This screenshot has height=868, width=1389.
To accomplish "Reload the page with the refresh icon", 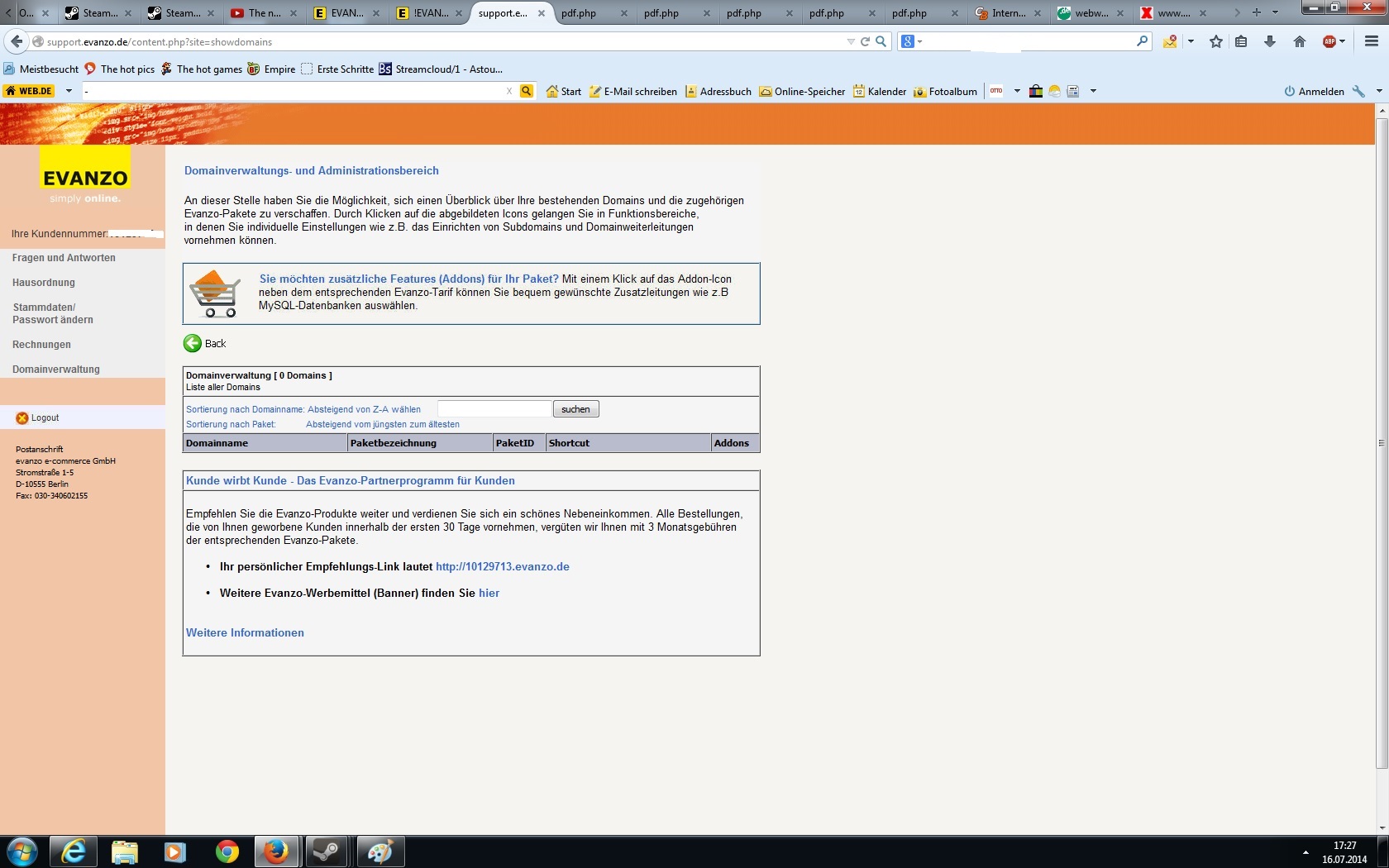I will [865, 41].
